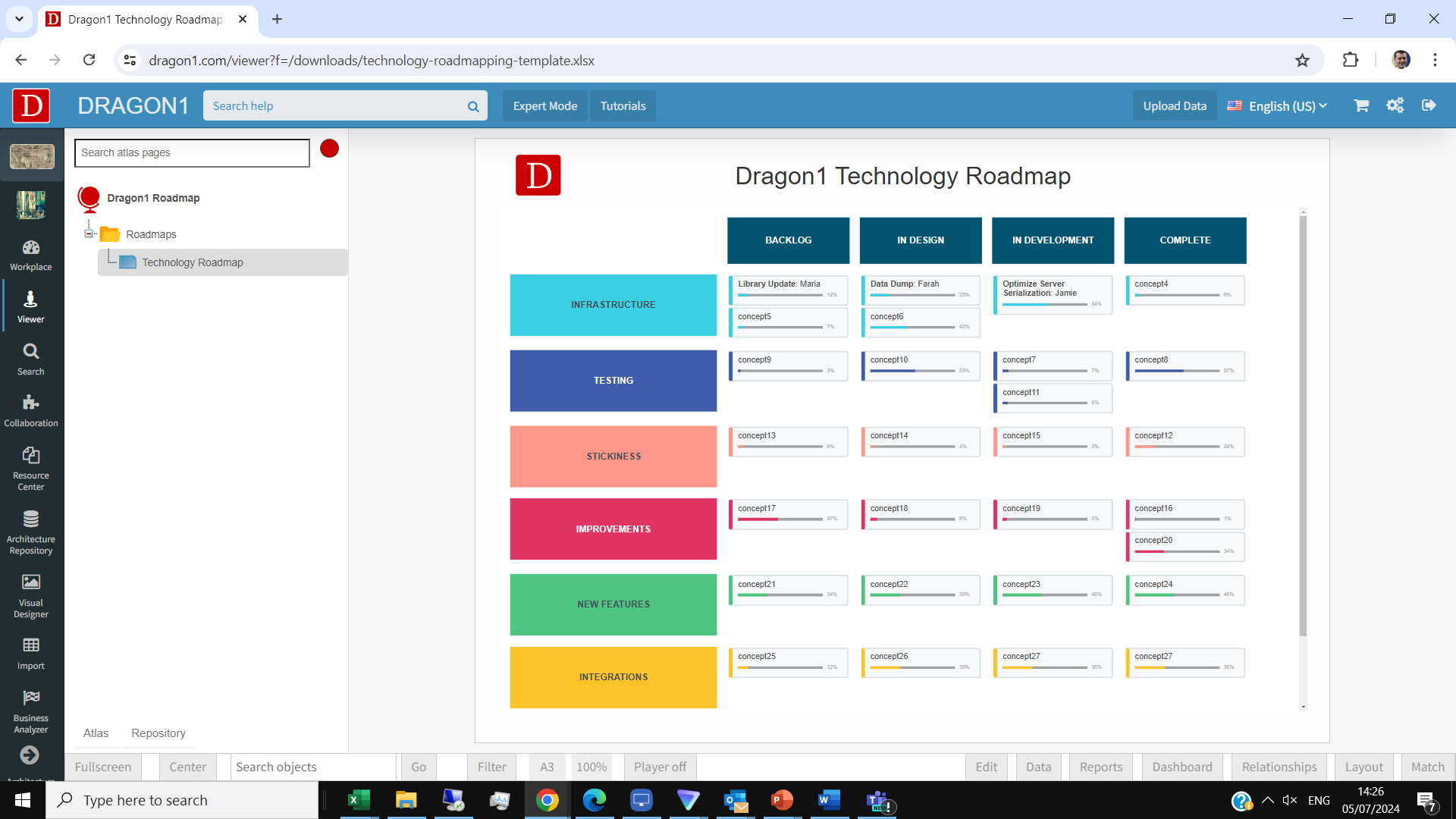
Task: Select the Roadmaps folder
Action: (x=151, y=234)
